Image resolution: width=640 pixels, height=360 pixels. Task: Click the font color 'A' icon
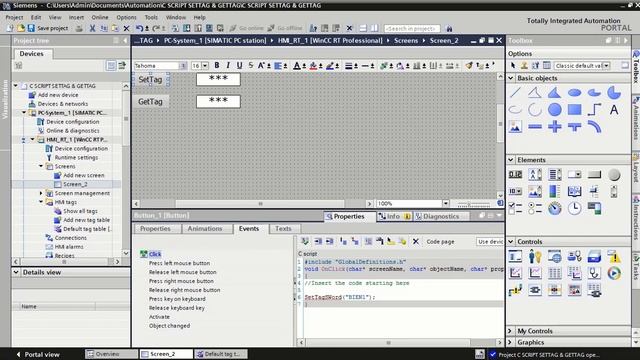pos(297,65)
